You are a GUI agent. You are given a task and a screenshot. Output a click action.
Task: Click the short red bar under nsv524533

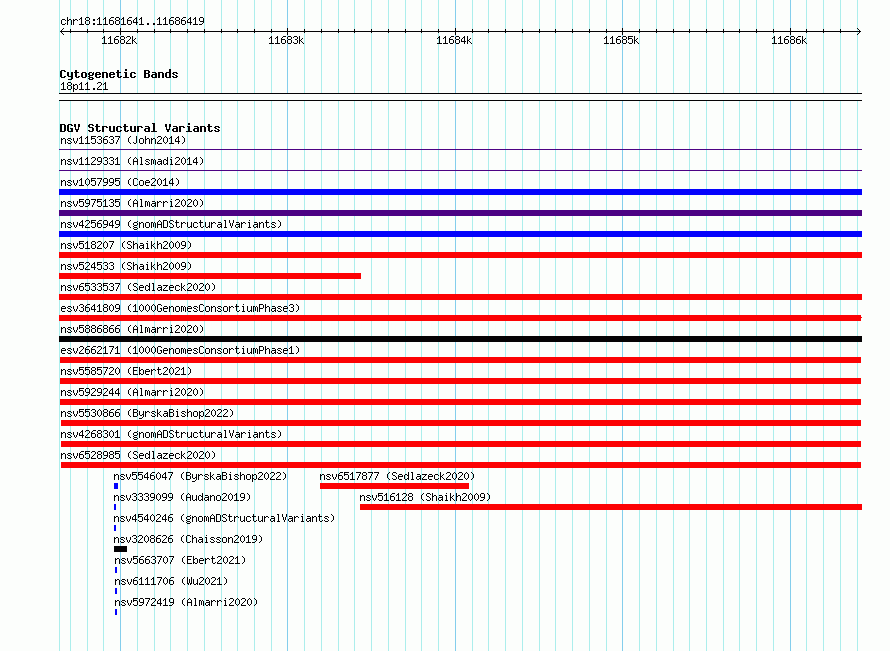[x=210, y=276]
